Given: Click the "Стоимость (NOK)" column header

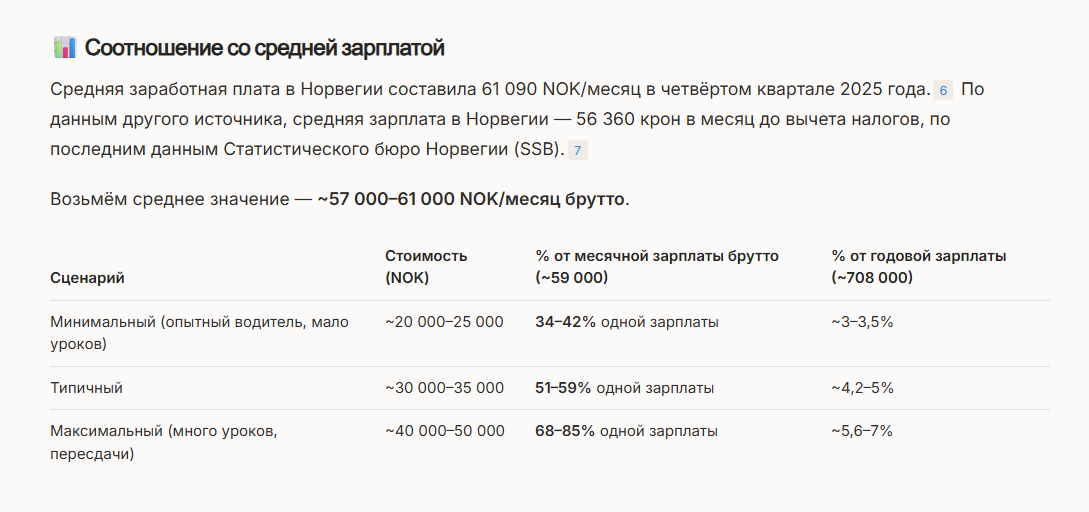Looking at the screenshot, I should pos(426,267).
